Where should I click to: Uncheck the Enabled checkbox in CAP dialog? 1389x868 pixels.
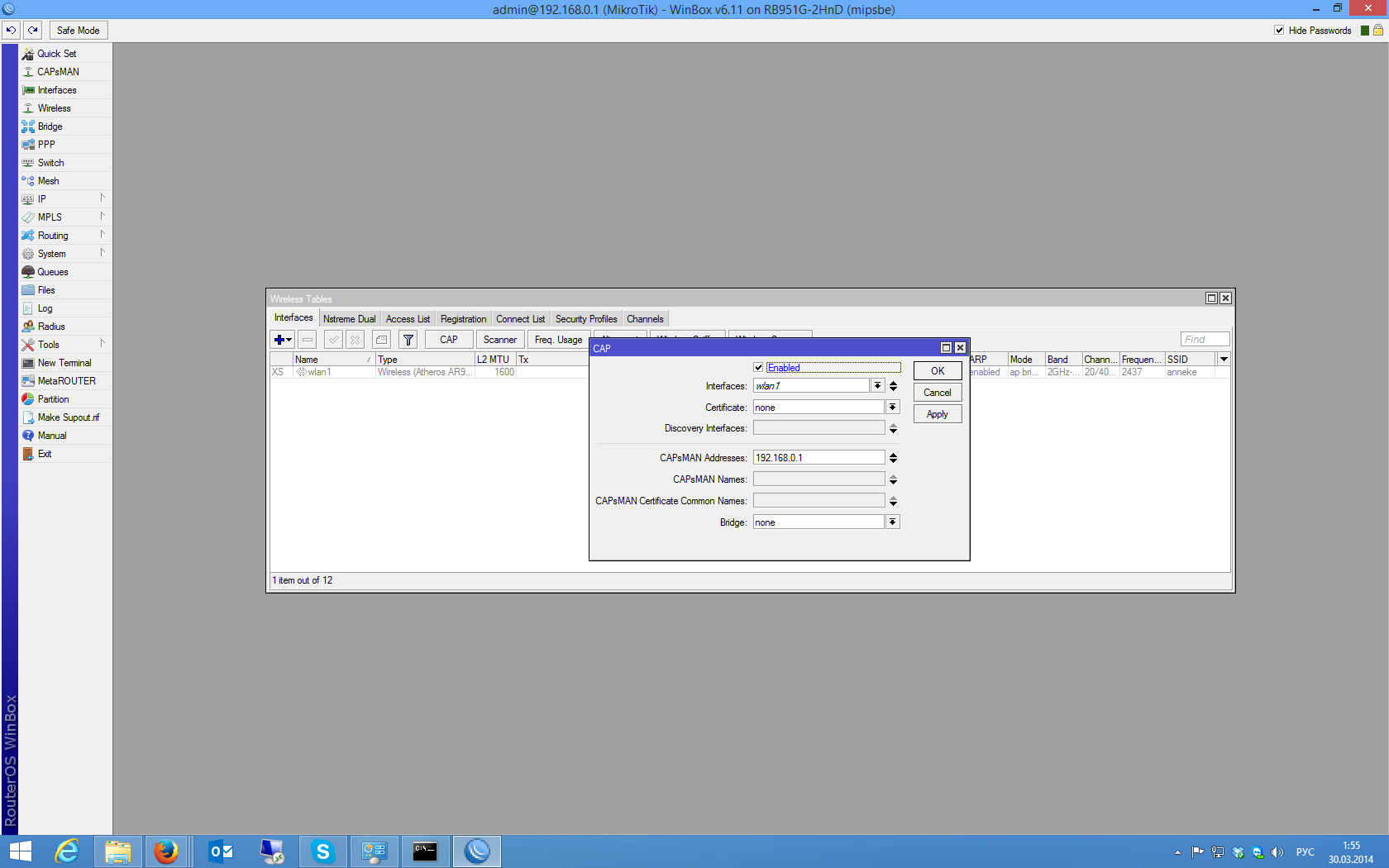[758, 368]
